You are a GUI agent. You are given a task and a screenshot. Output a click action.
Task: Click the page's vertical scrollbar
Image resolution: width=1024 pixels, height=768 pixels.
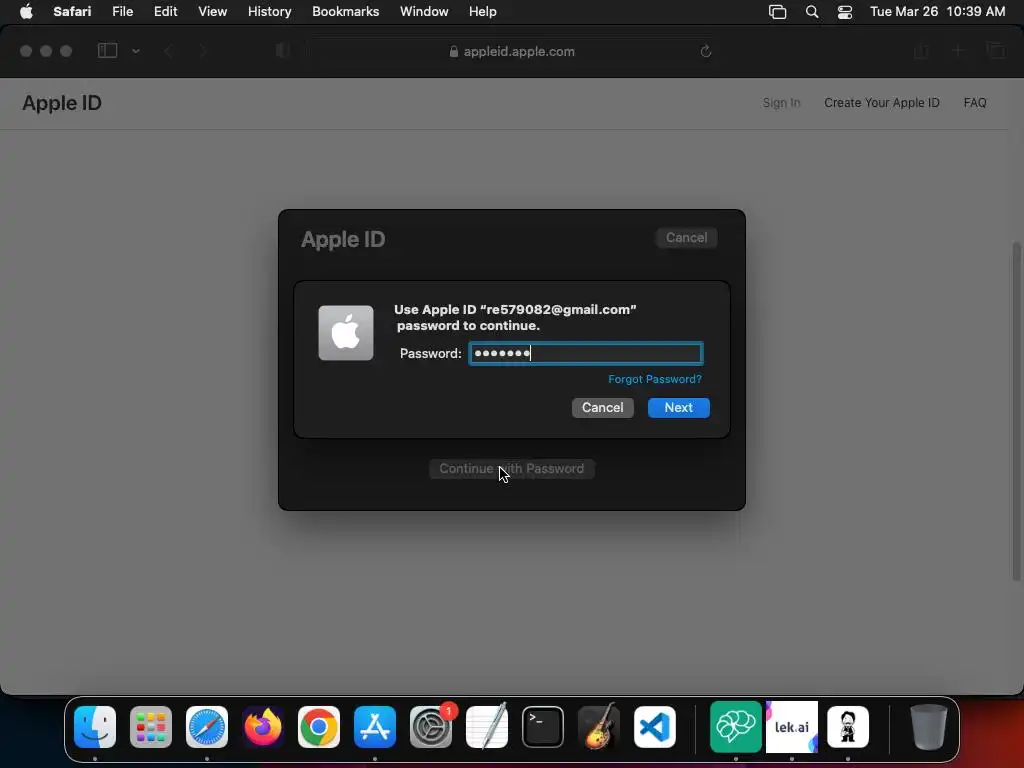tap(1016, 411)
